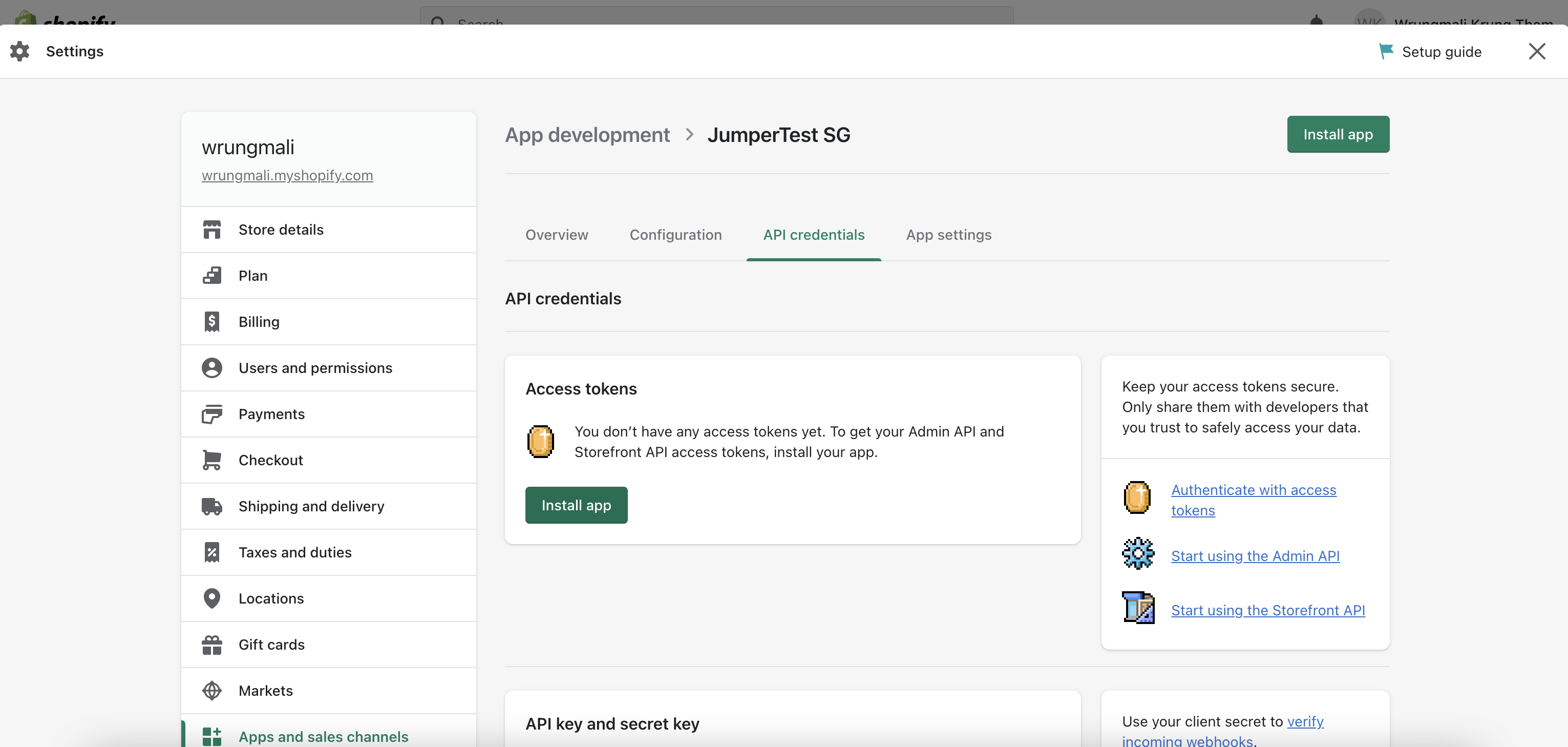Select the API credentials tab
This screenshot has width=1568, height=747.
tap(814, 235)
